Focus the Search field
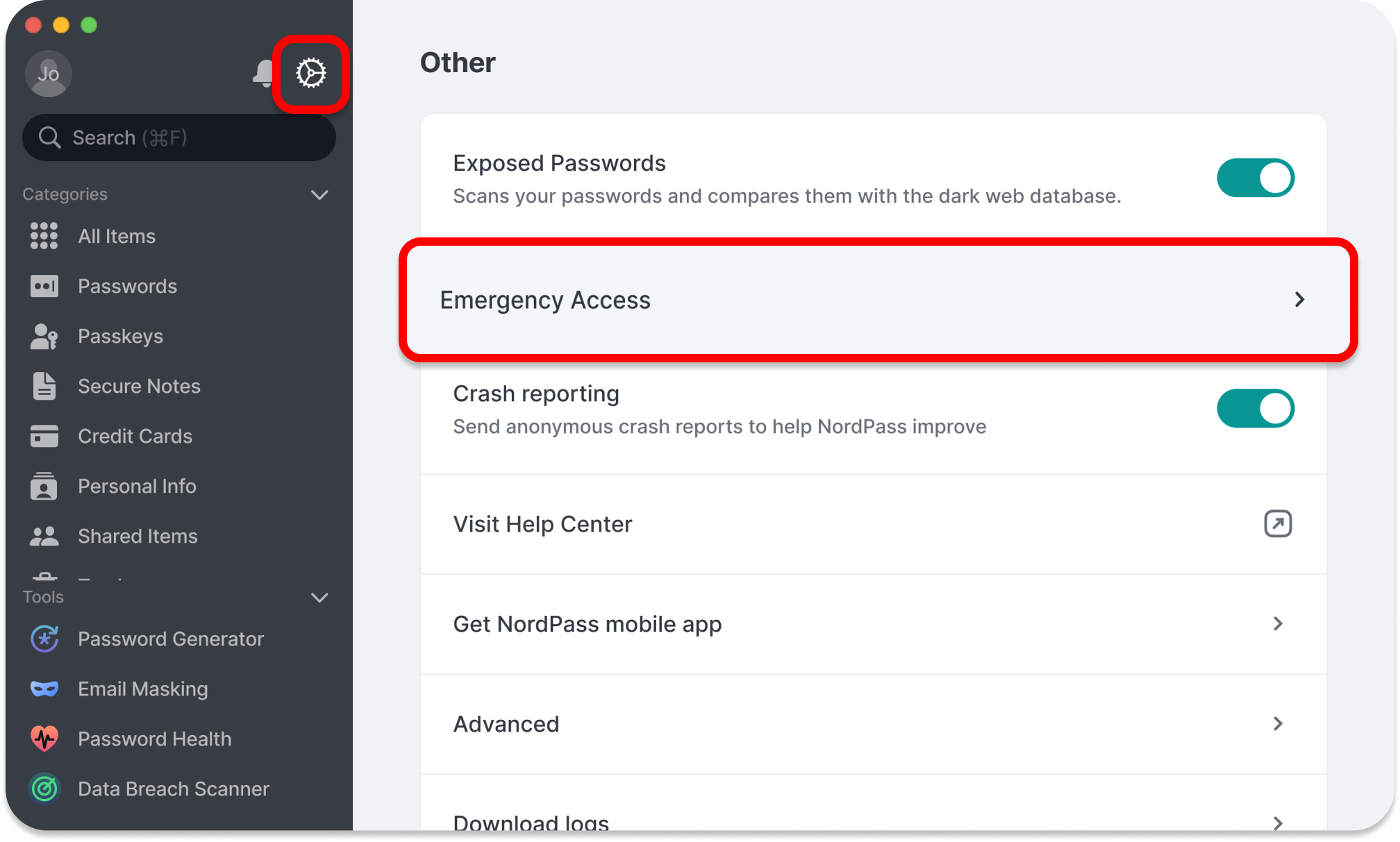 (x=179, y=137)
